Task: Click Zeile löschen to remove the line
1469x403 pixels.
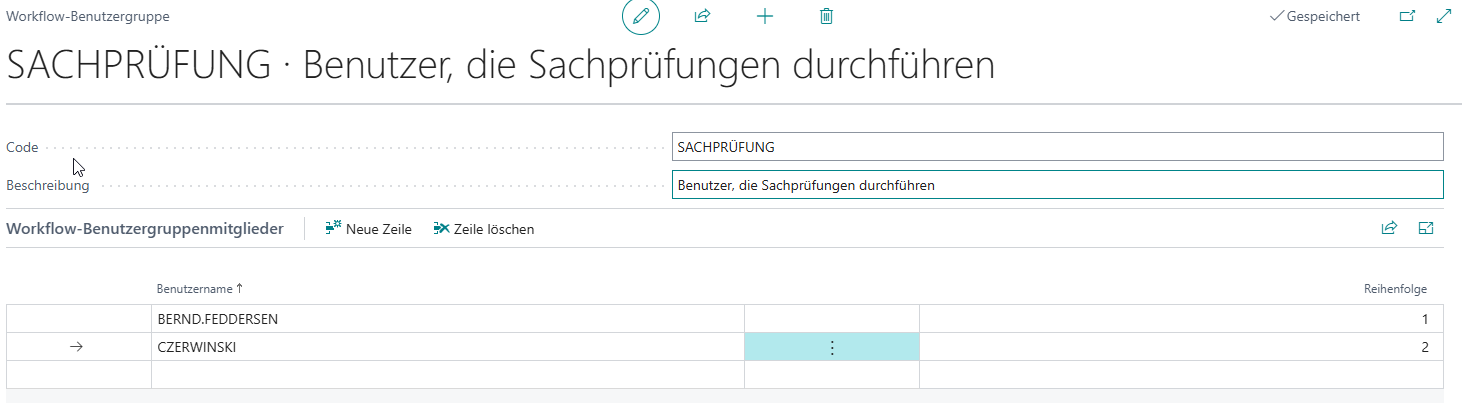Action: pos(484,229)
